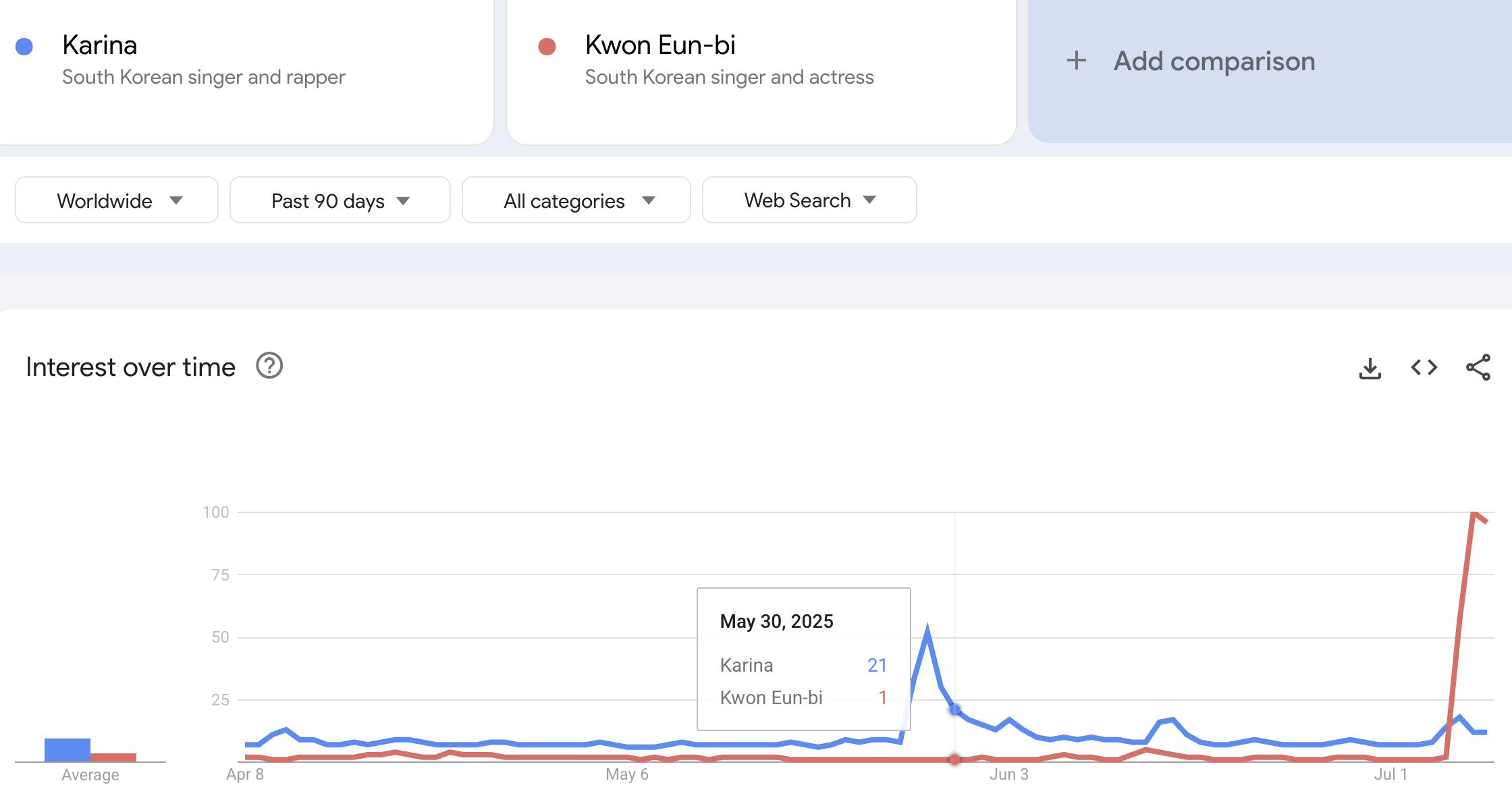Click the plus icon to add comparison
The width and height of the screenshot is (1512, 806).
[x=1077, y=61]
